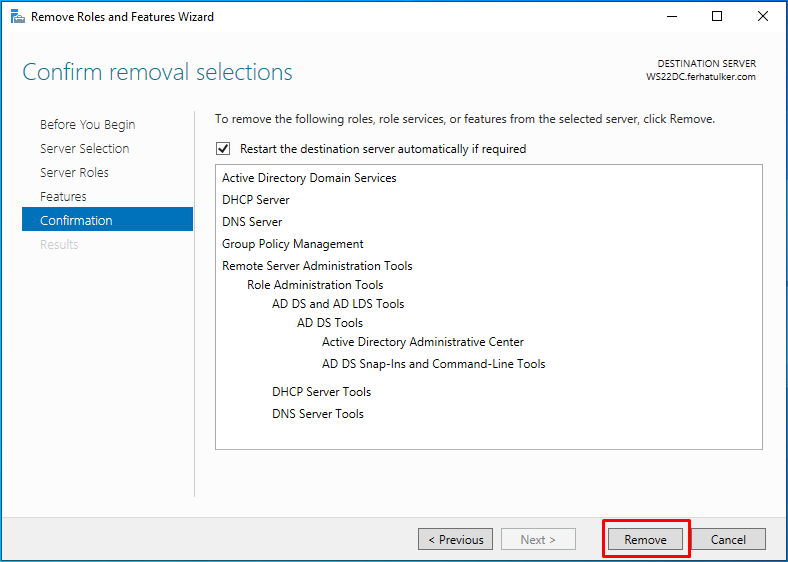Click the wizard icon in title bar
Screen dimensions: 788x562
(x=18, y=17)
